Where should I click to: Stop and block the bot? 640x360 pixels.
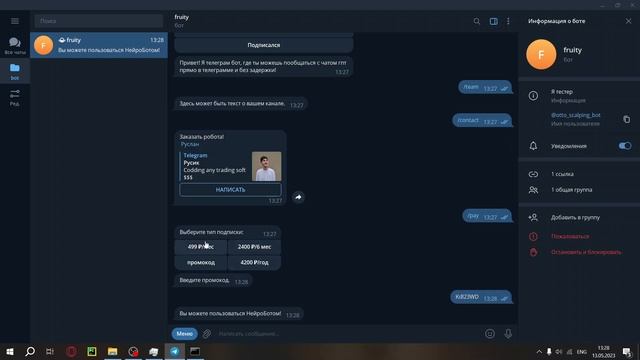(586, 252)
